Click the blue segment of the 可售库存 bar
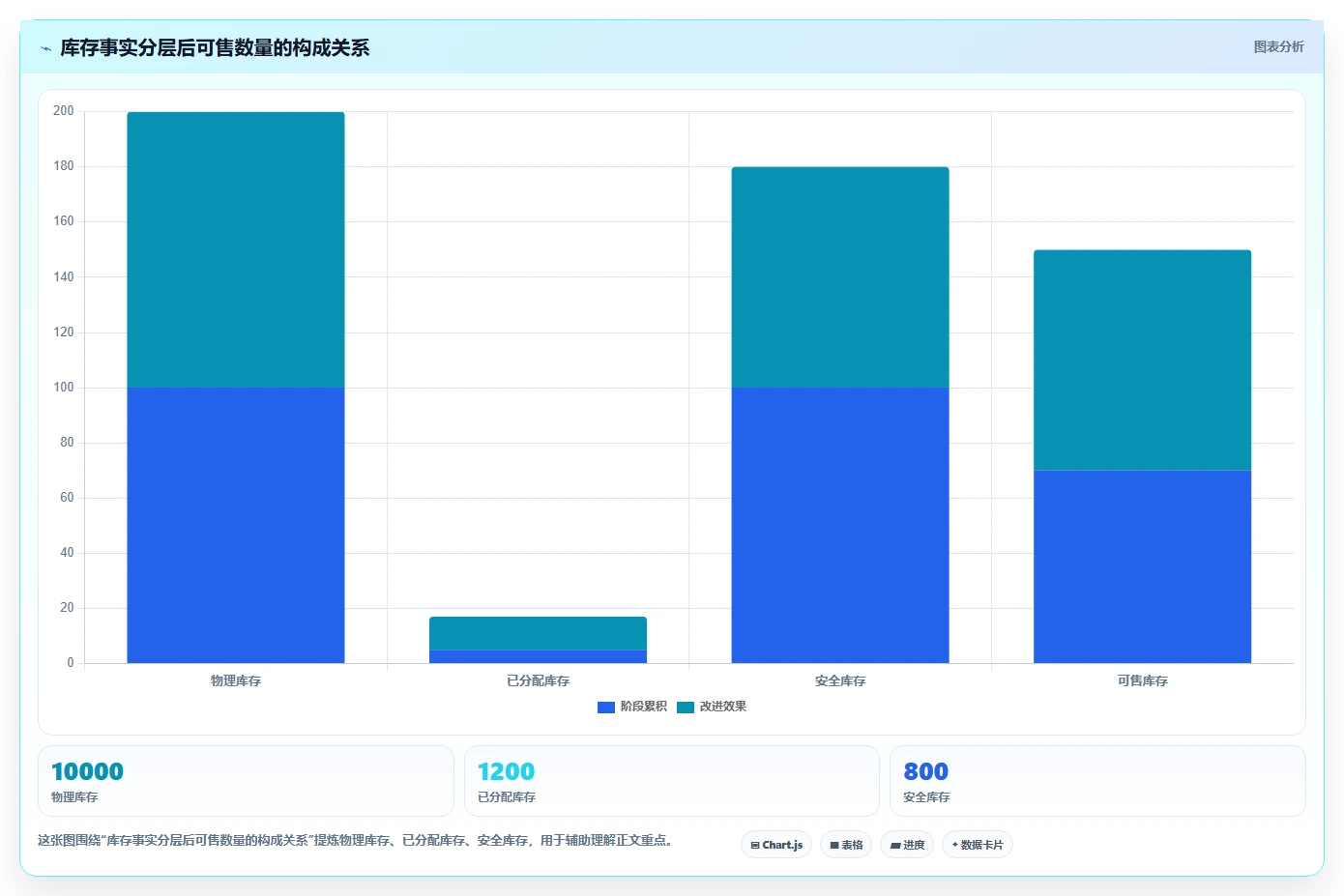 point(1142,566)
